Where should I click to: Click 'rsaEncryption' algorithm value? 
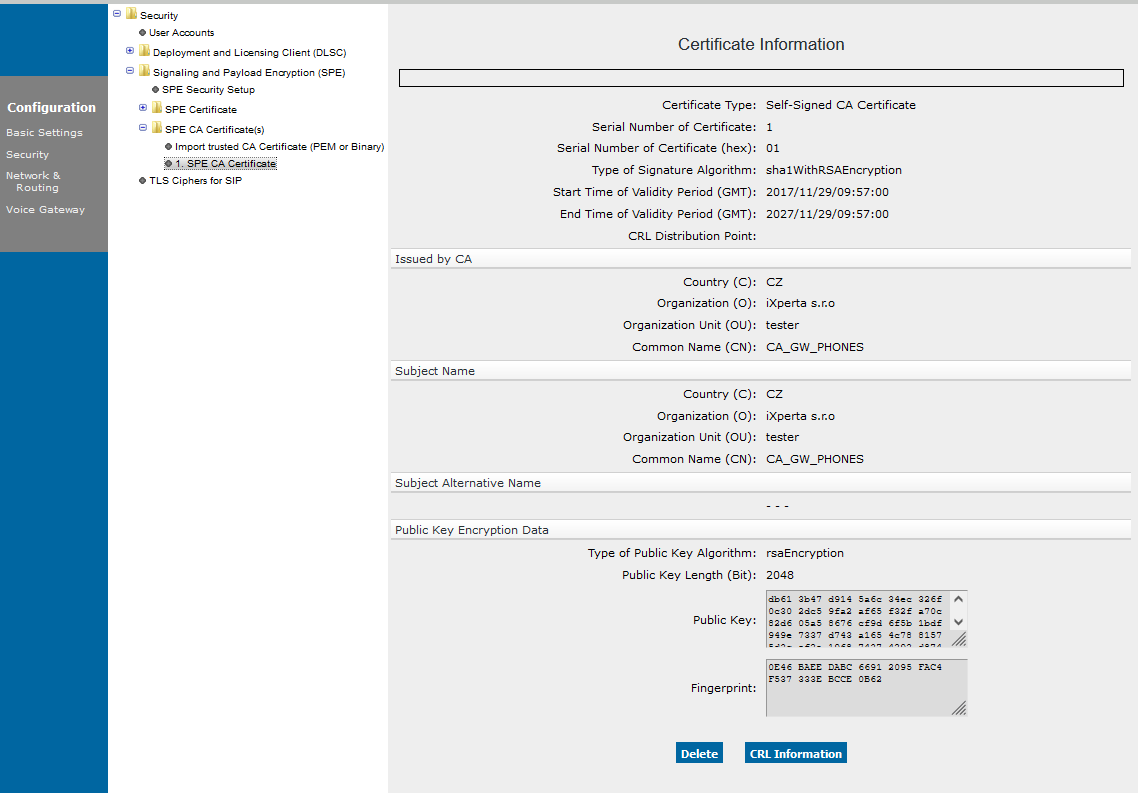tap(805, 553)
